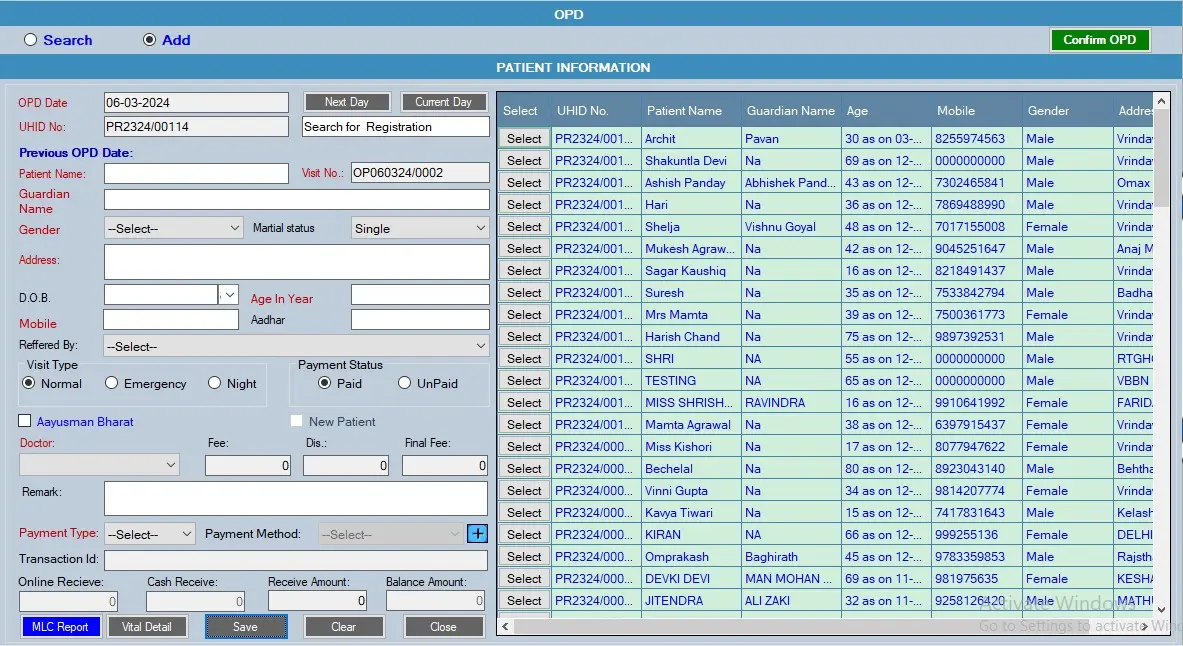Click the blue plus icon beside Payment Method
The height and width of the screenshot is (646, 1183).
(x=477, y=534)
